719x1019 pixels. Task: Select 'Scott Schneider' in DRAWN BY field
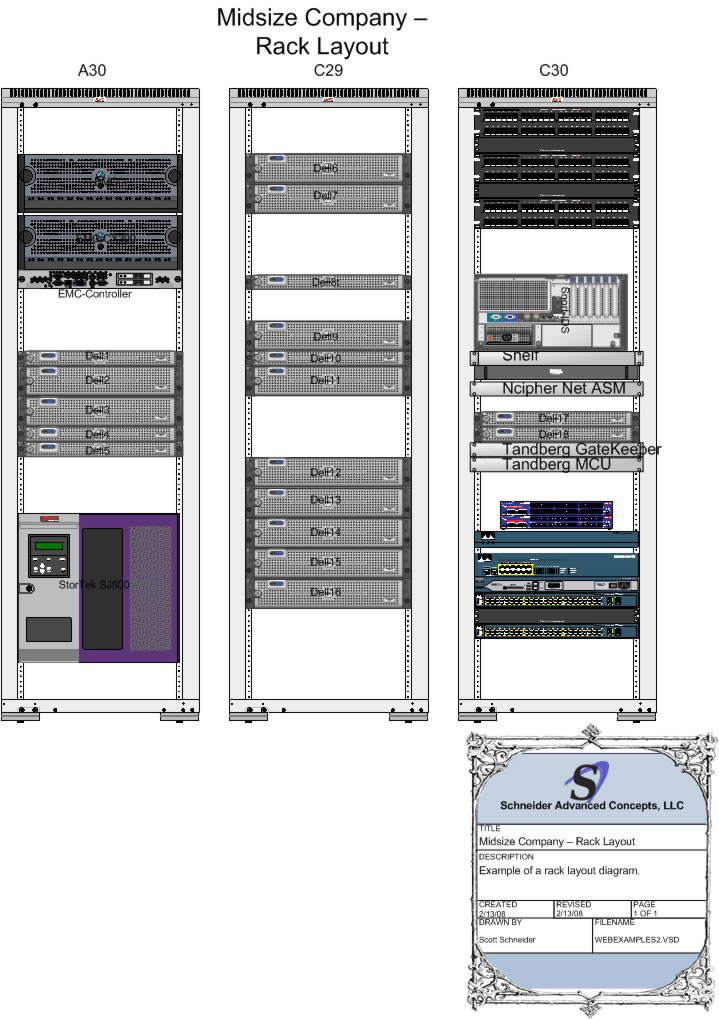tap(507, 940)
